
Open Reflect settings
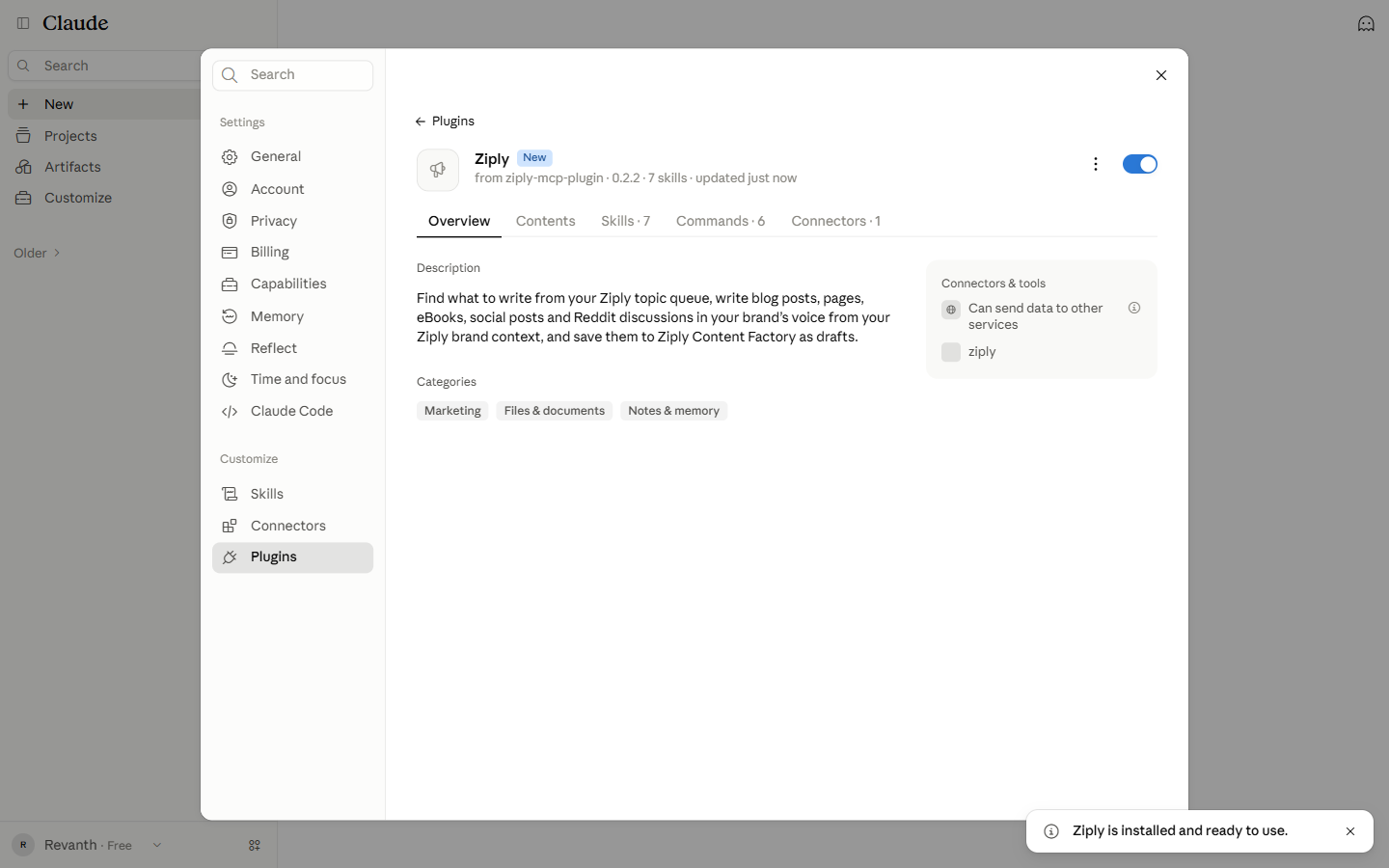tap(292, 348)
